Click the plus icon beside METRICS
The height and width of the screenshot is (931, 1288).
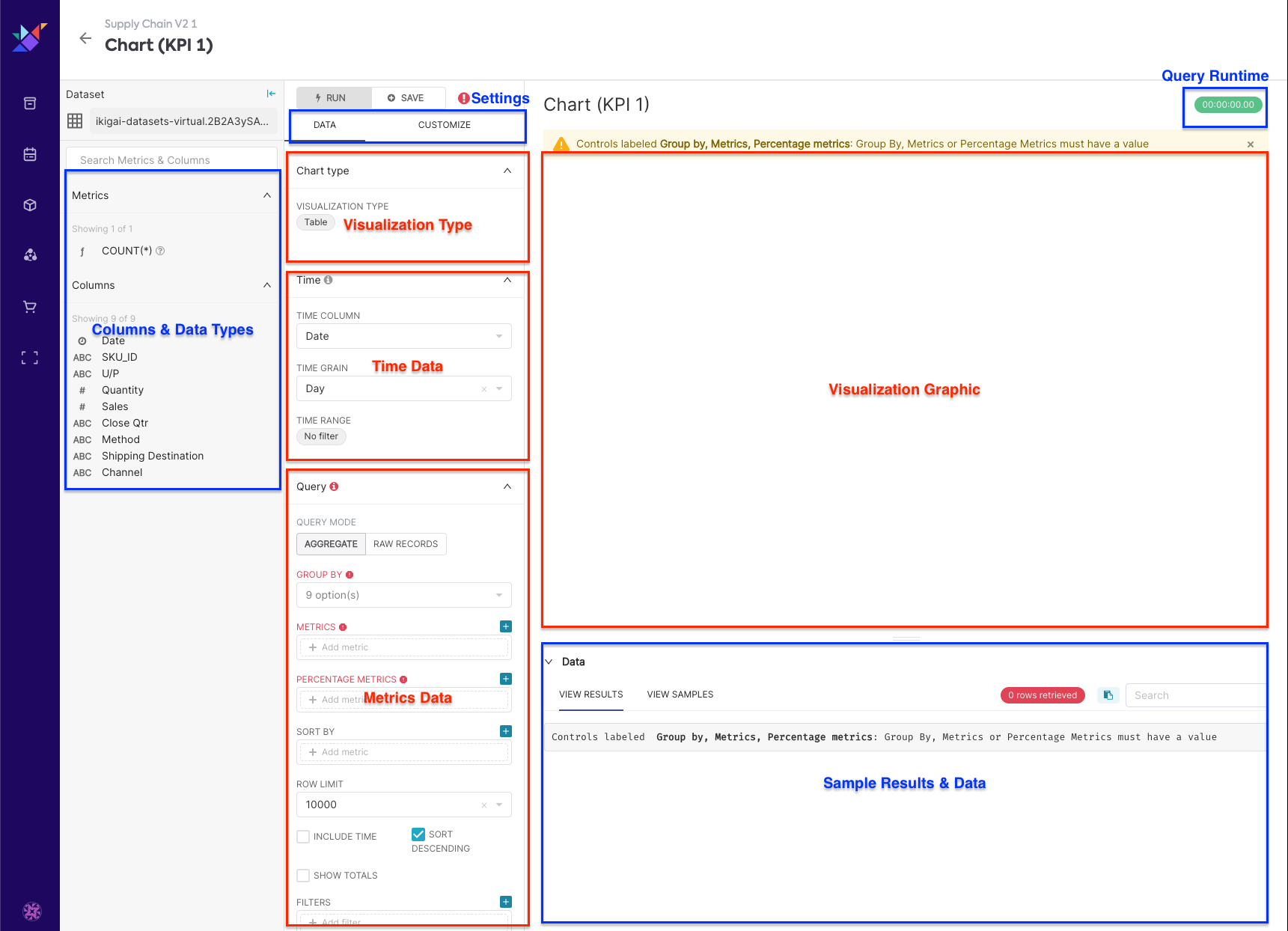[506, 626]
